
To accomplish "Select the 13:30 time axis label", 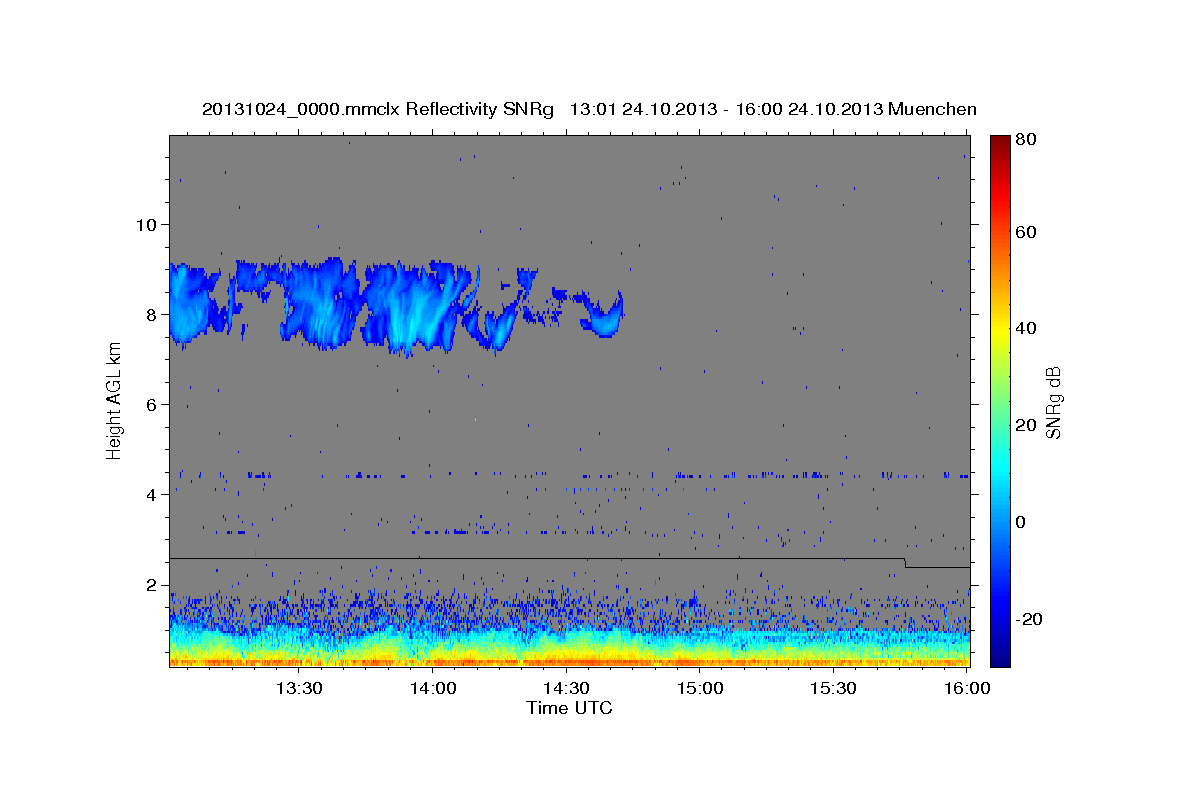I will point(298,688).
